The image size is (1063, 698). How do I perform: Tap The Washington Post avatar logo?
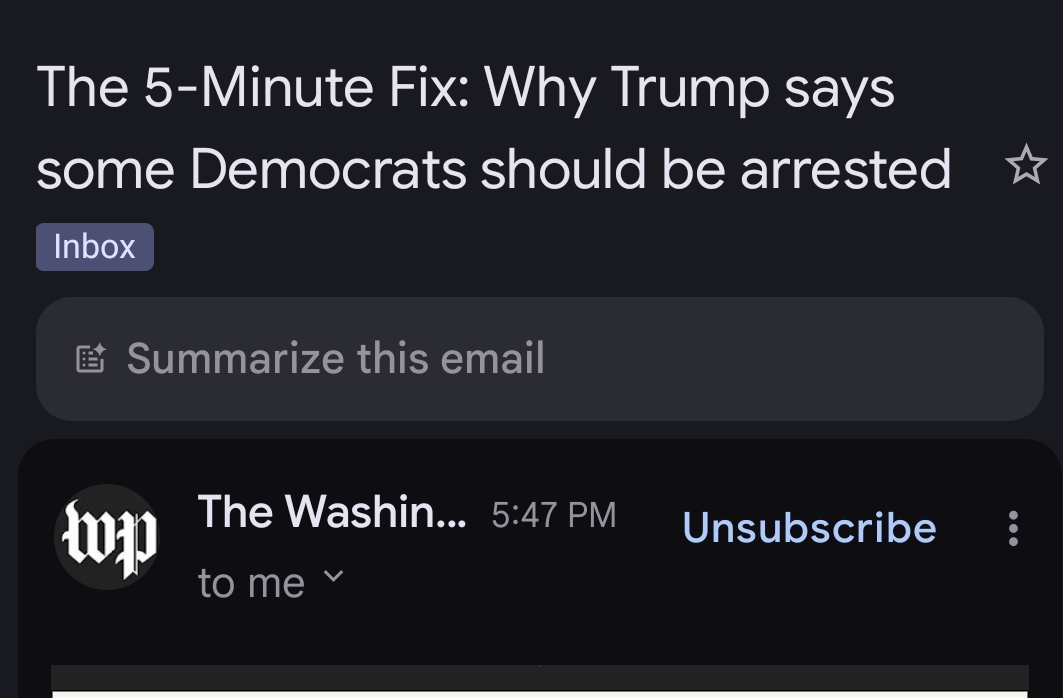click(106, 537)
